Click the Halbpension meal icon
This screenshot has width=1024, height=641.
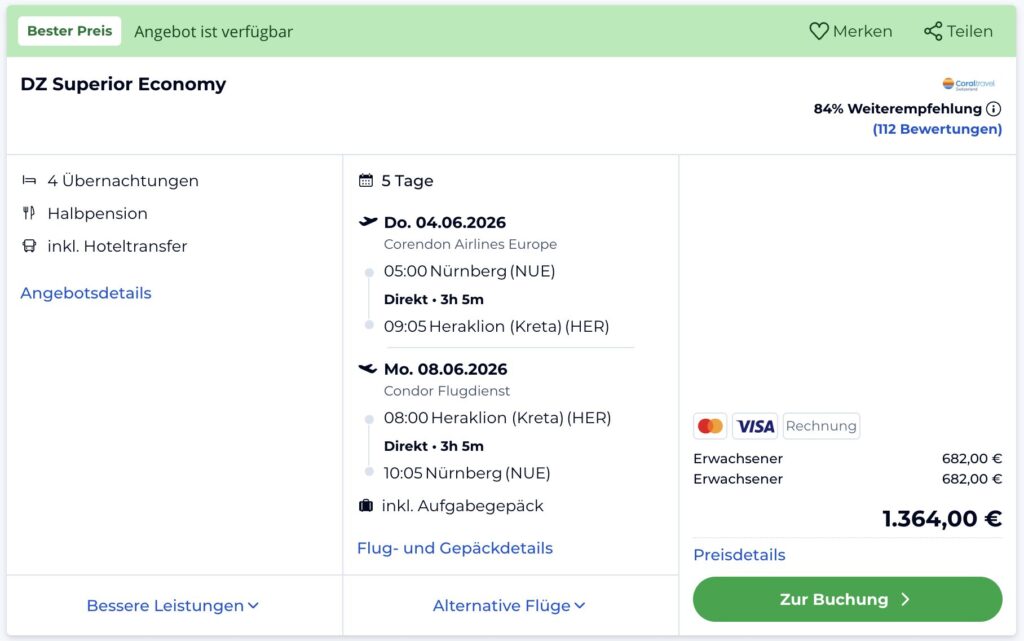[x=29, y=213]
